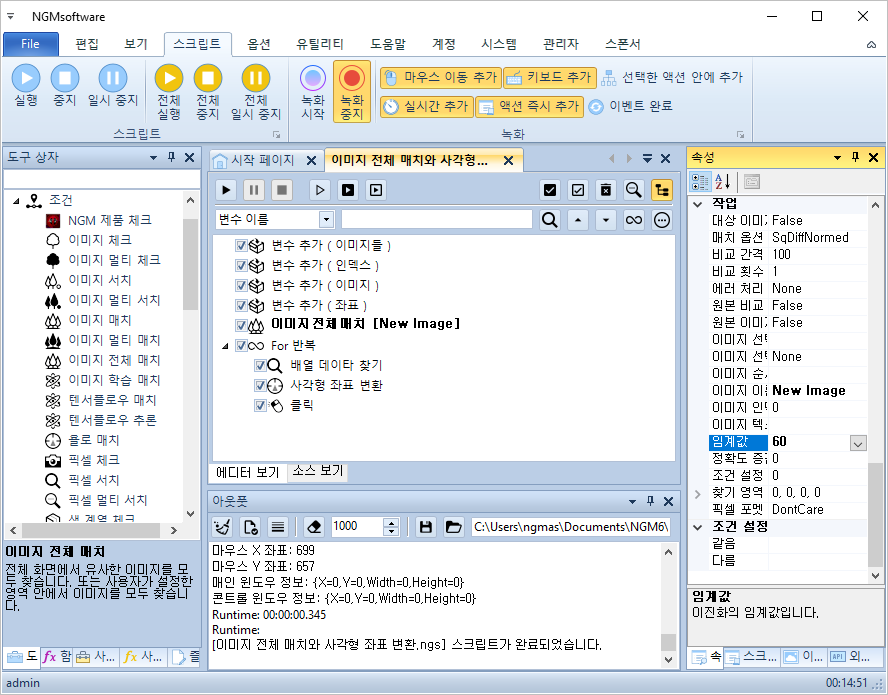Open the 편집 ribbon tab
888x695 pixels.
pyautogui.click(x=87, y=44)
